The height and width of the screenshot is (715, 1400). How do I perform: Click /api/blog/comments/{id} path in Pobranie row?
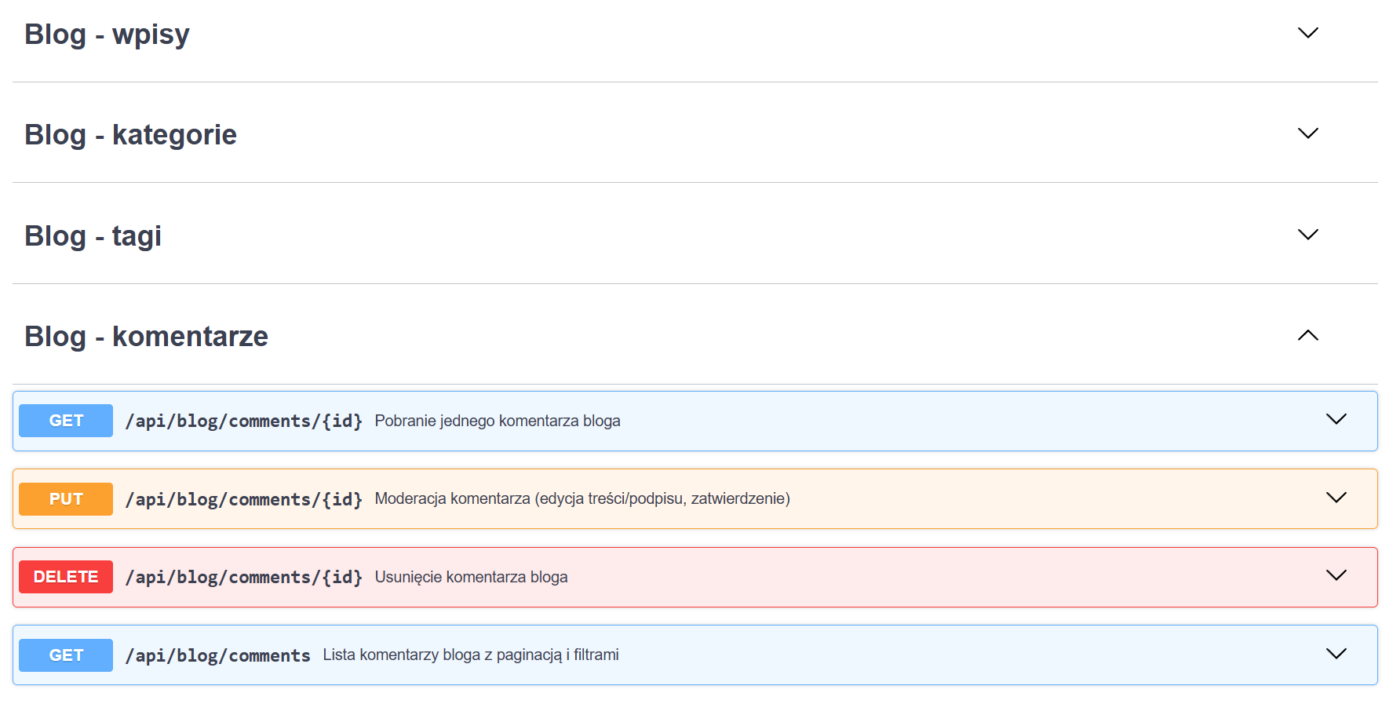pyautogui.click(x=244, y=421)
